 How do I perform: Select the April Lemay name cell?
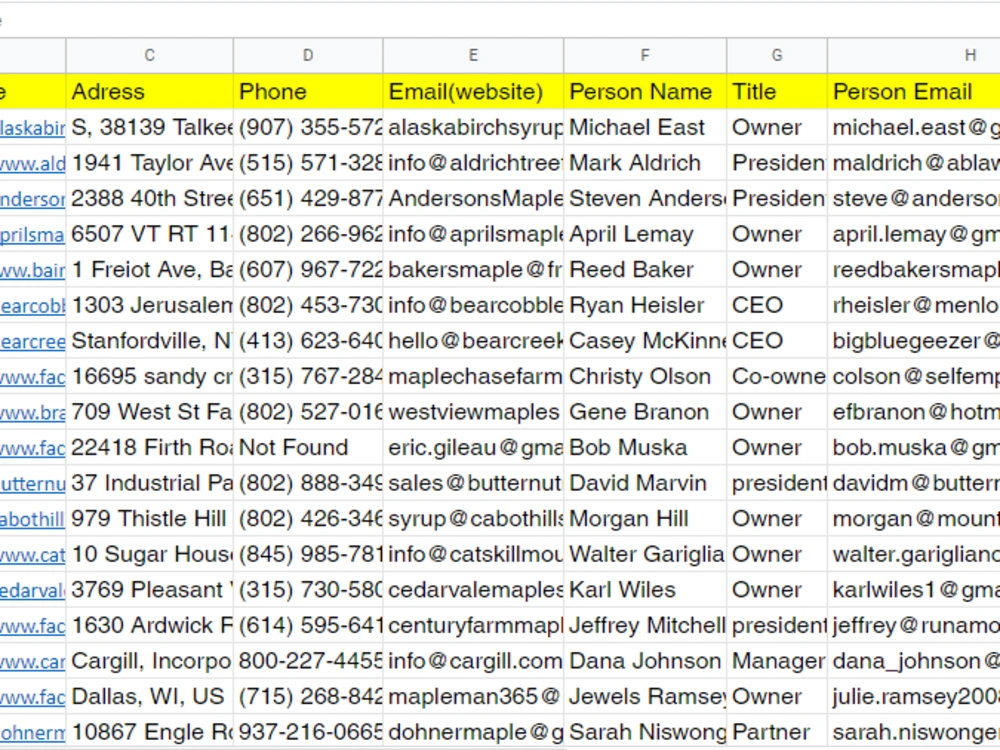coord(645,235)
